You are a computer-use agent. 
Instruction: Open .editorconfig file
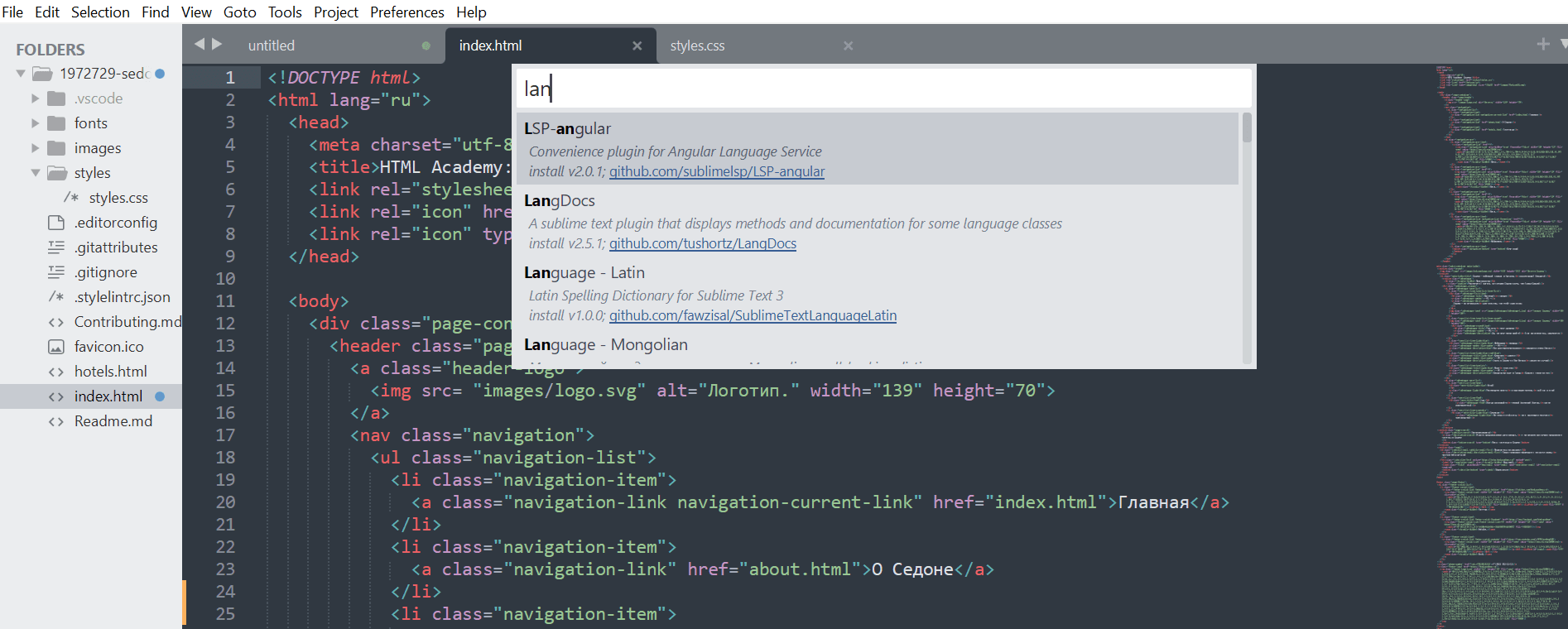pyautogui.click(x=116, y=223)
